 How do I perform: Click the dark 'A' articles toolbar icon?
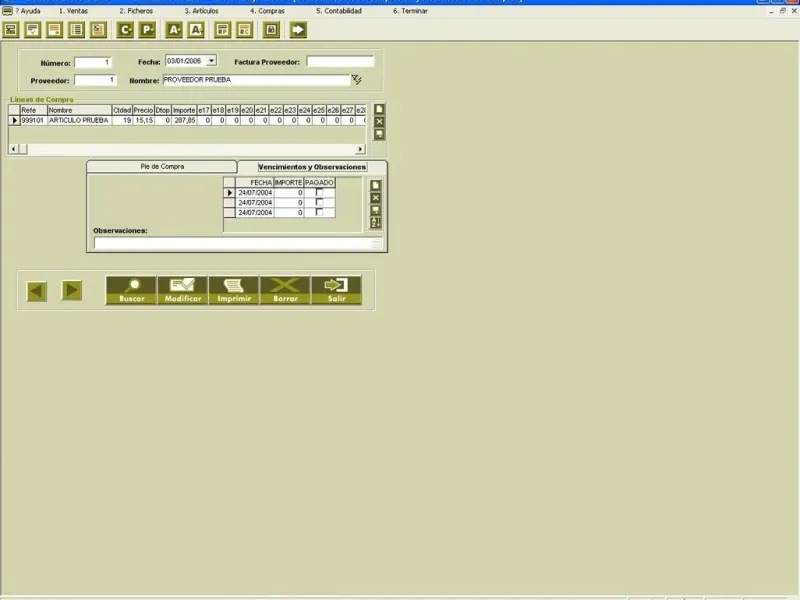(x=174, y=30)
